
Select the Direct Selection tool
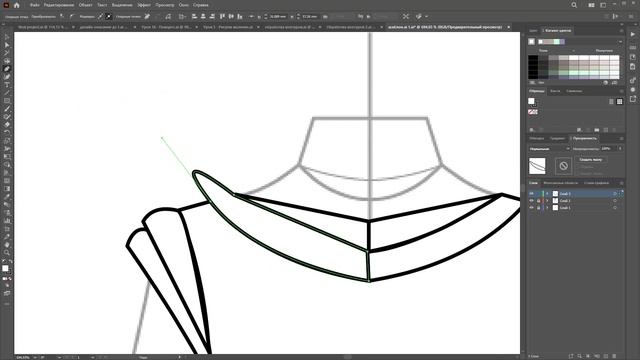(x=7, y=45)
